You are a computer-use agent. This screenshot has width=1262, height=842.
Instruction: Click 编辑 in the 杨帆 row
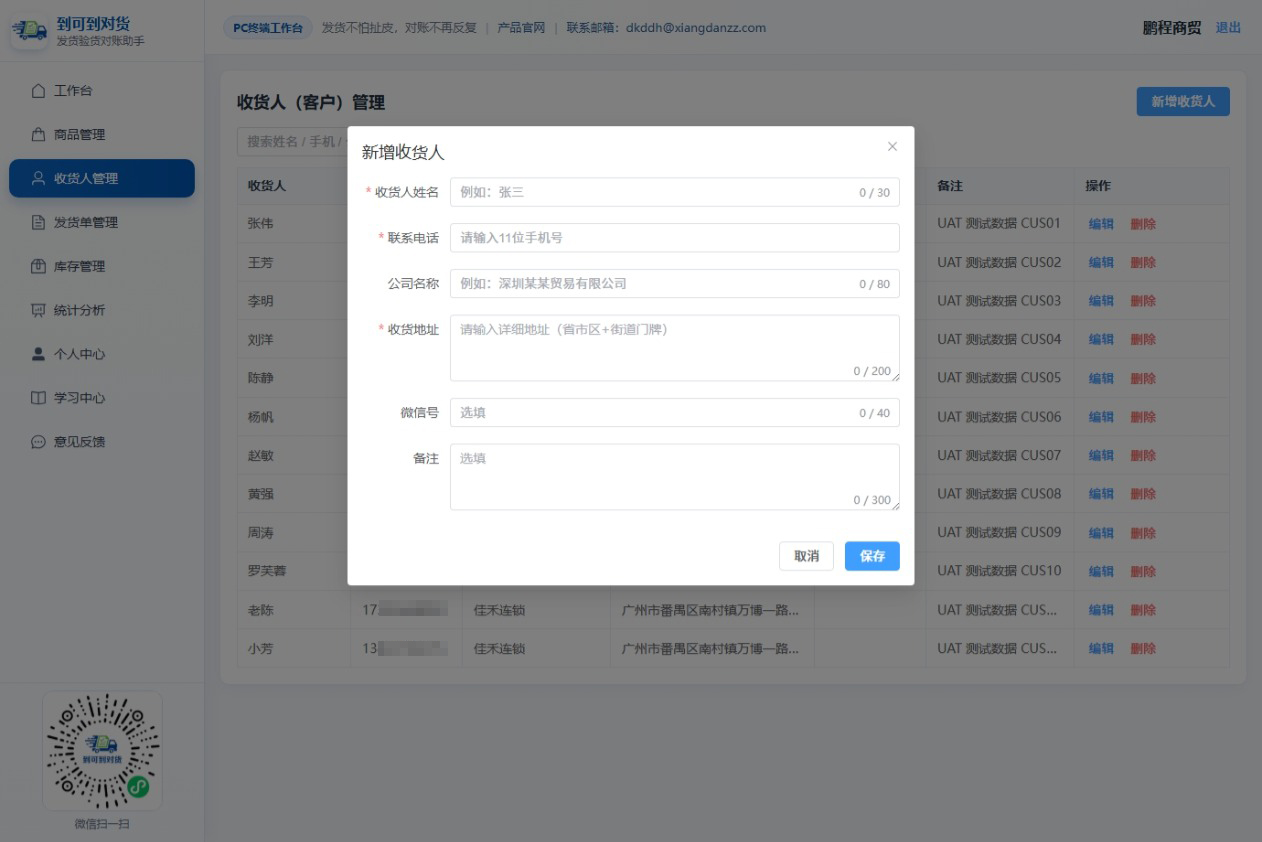click(x=1101, y=417)
